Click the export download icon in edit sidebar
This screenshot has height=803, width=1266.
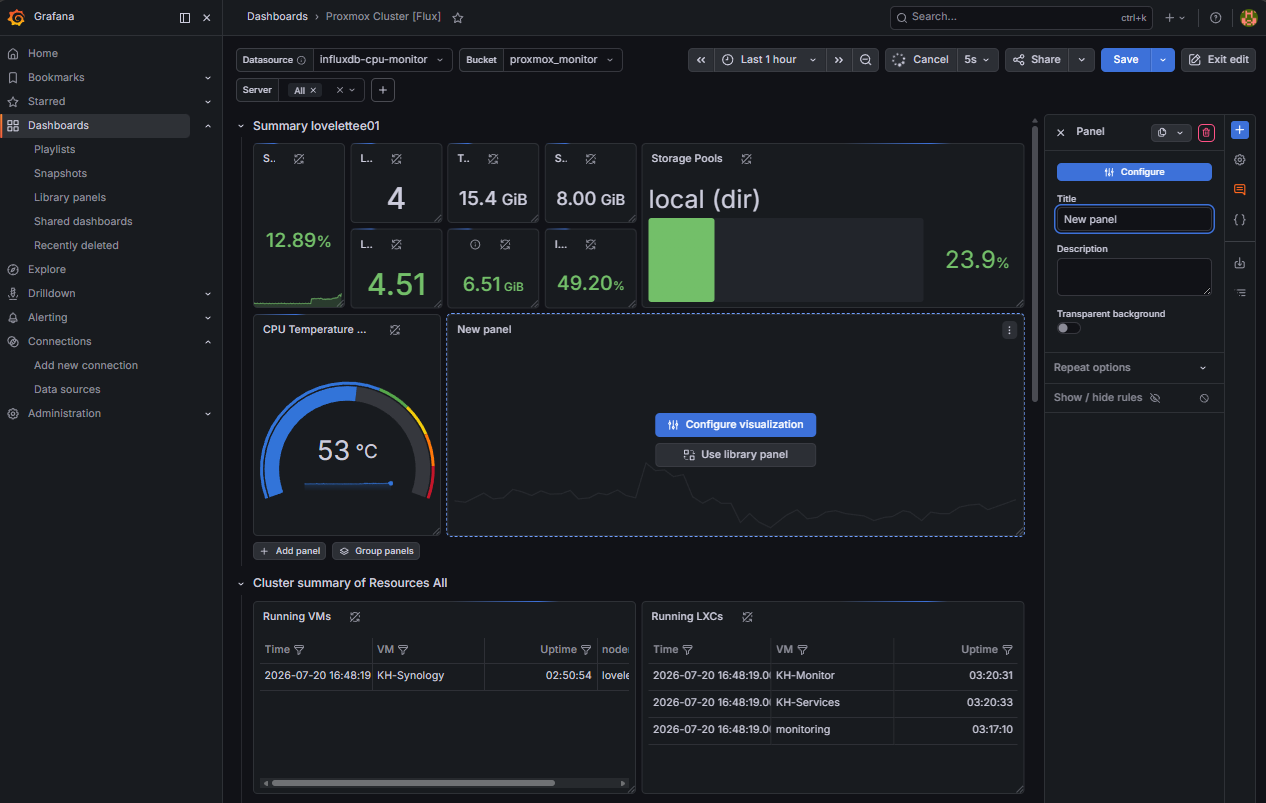point(1240,263)
